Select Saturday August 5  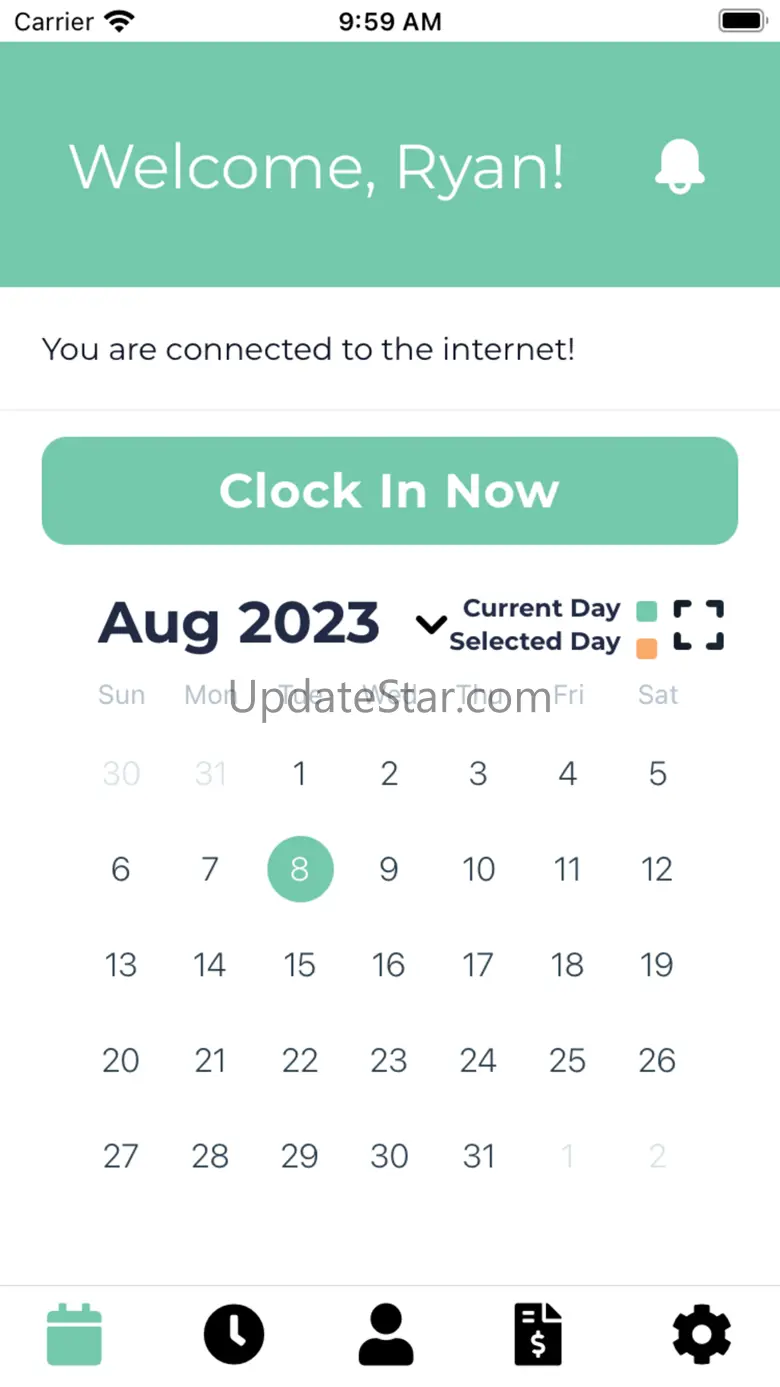click(657, 773)
